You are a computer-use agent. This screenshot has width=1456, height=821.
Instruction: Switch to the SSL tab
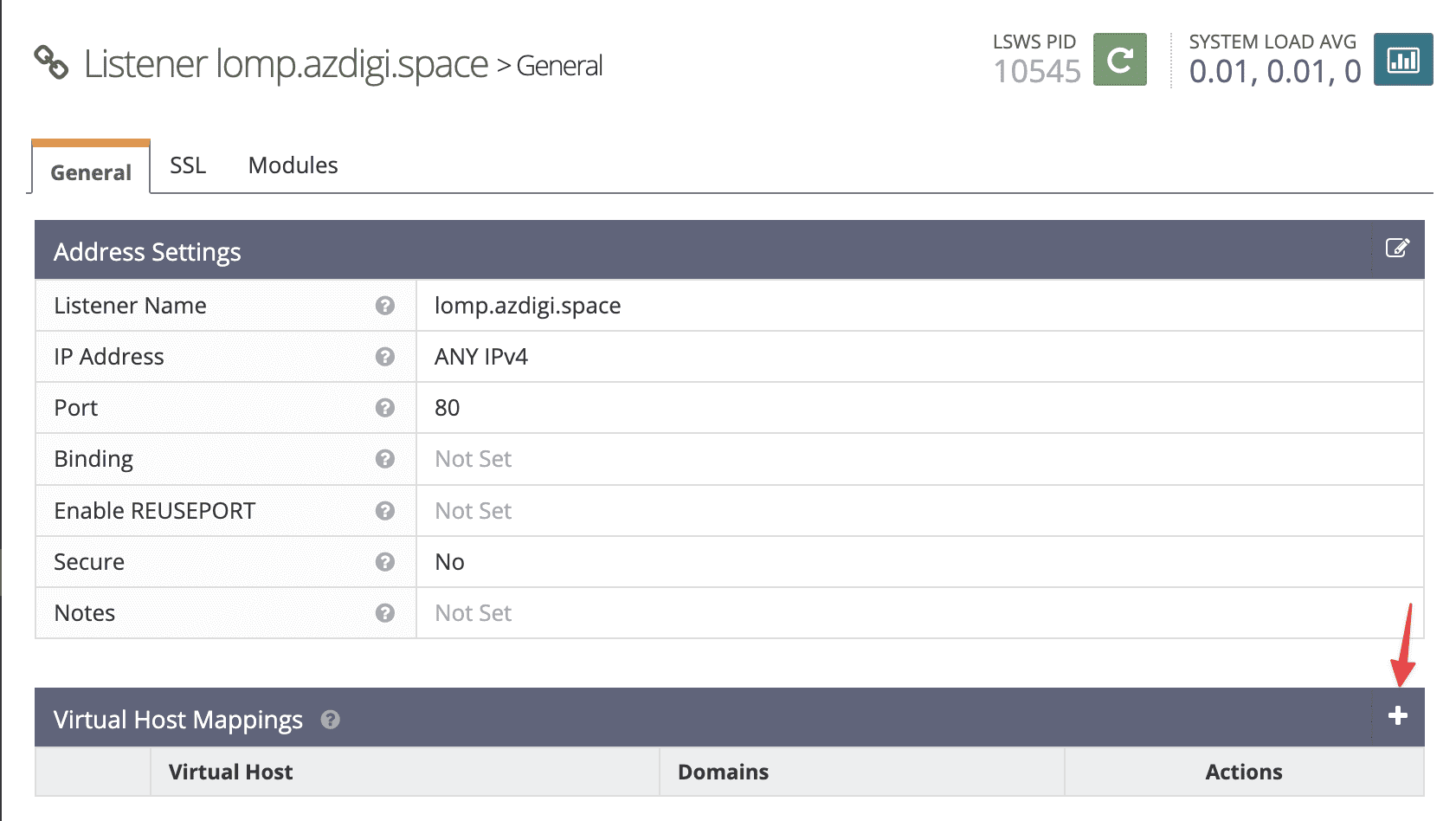point(188,165)
